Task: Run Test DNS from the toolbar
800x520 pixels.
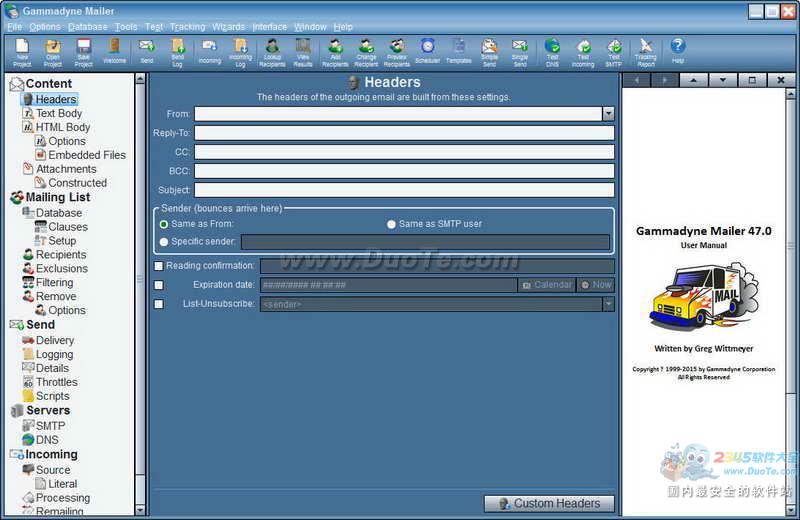Action: (552, 53)
